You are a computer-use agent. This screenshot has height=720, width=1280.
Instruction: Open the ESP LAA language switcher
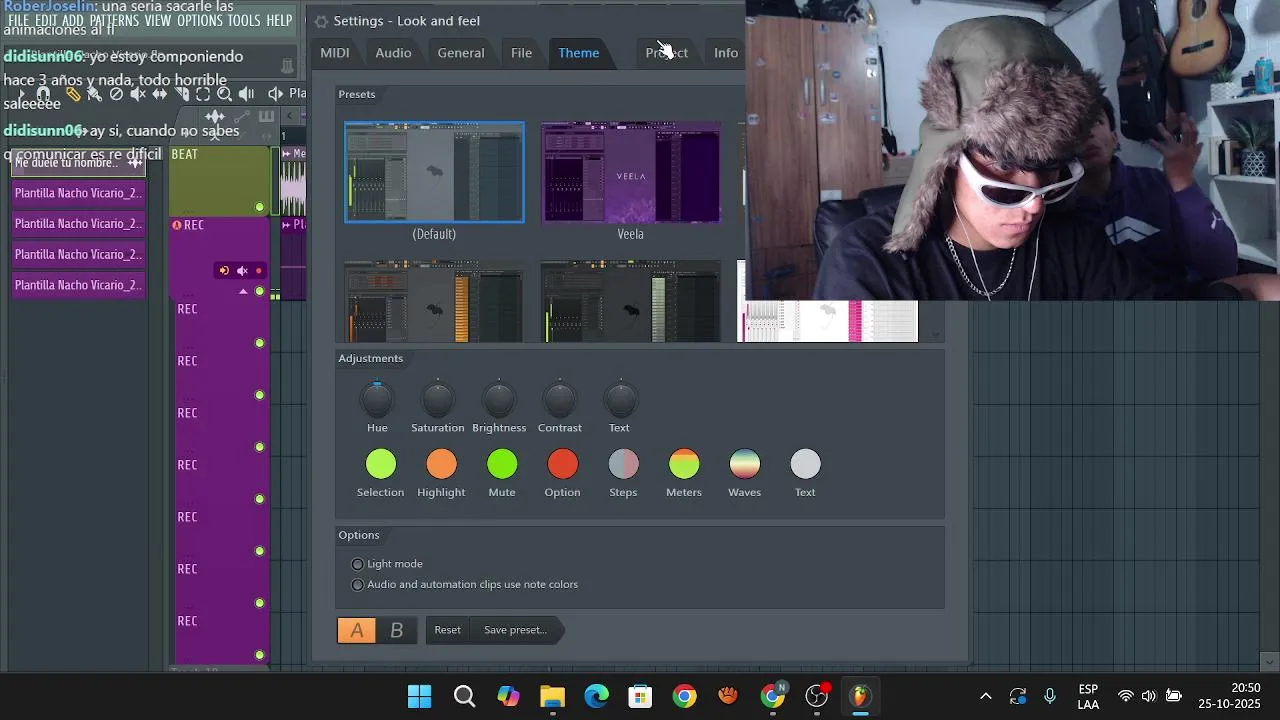click(x=1088, y=696)
